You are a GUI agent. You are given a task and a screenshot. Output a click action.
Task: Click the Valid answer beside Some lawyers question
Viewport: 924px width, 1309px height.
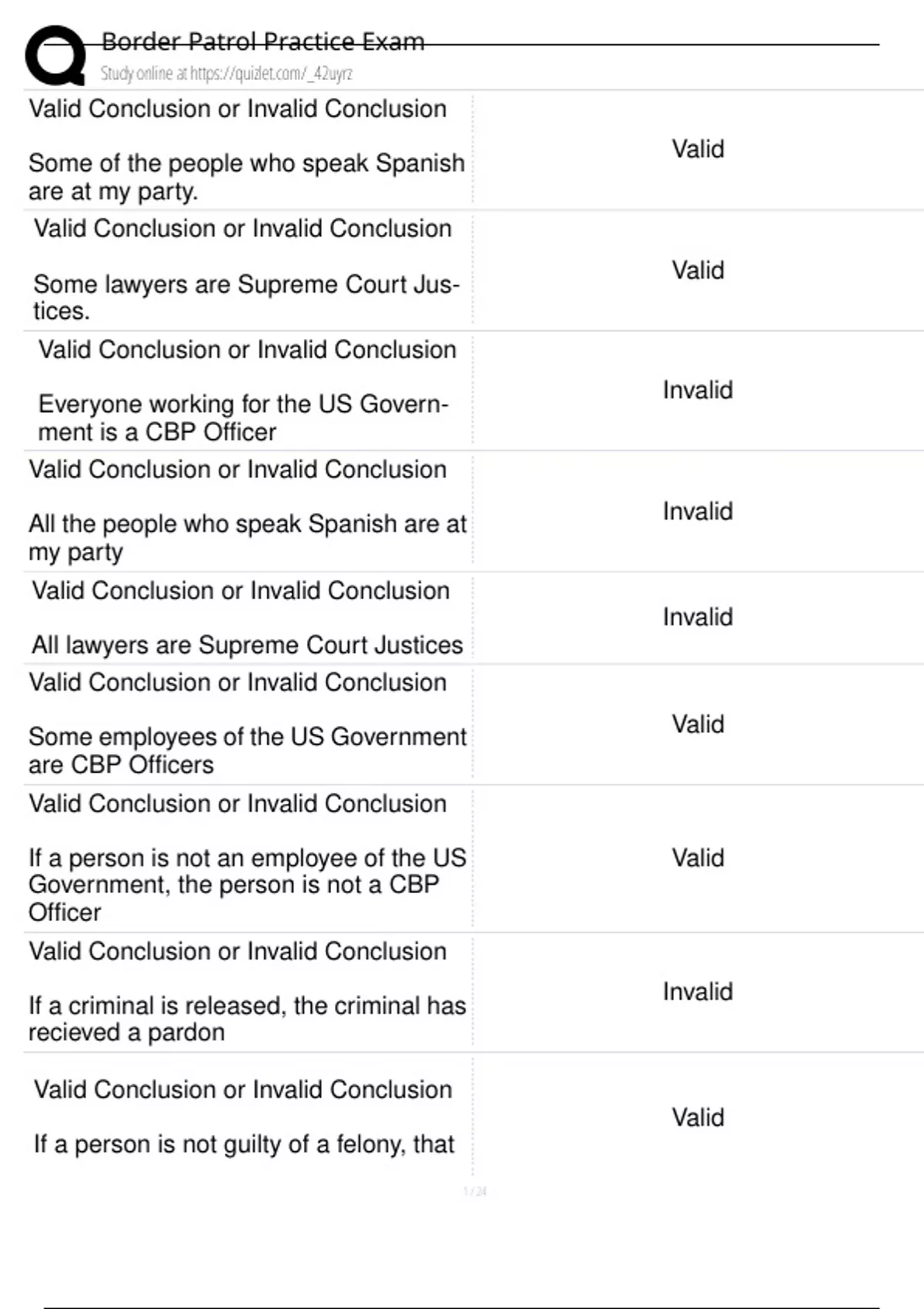click(698, 270)
